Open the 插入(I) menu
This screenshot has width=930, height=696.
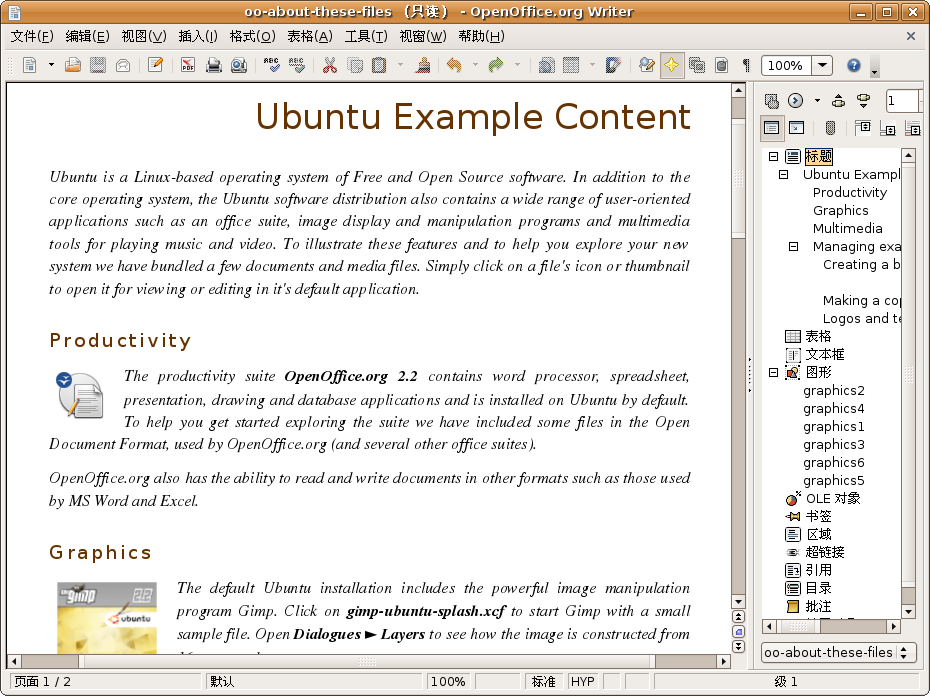pos(198,36)
